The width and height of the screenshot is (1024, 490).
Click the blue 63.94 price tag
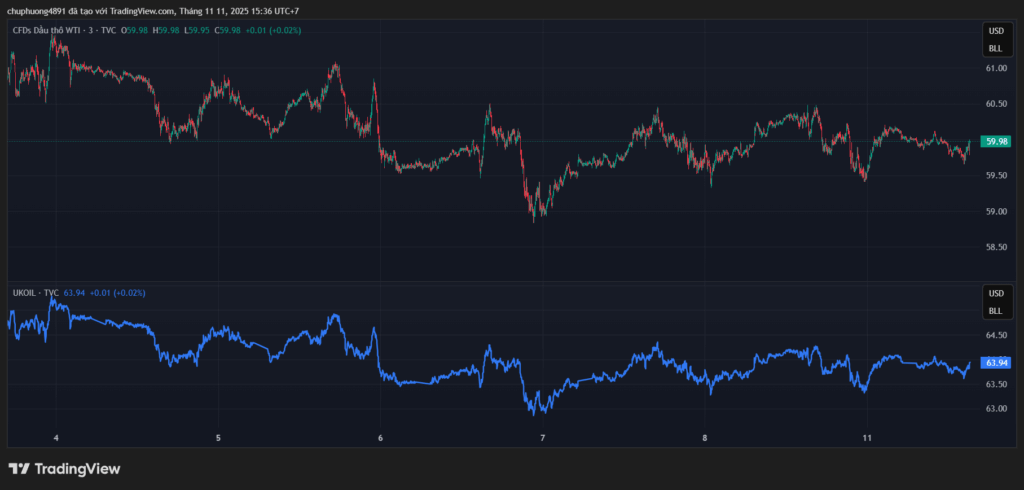tap(996, 363)
